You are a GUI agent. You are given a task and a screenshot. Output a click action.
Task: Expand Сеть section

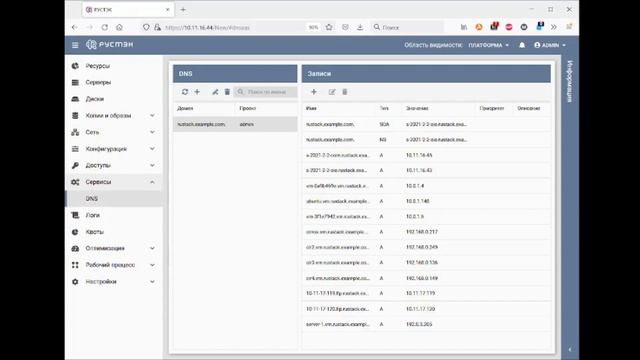[x=114, y=132]
